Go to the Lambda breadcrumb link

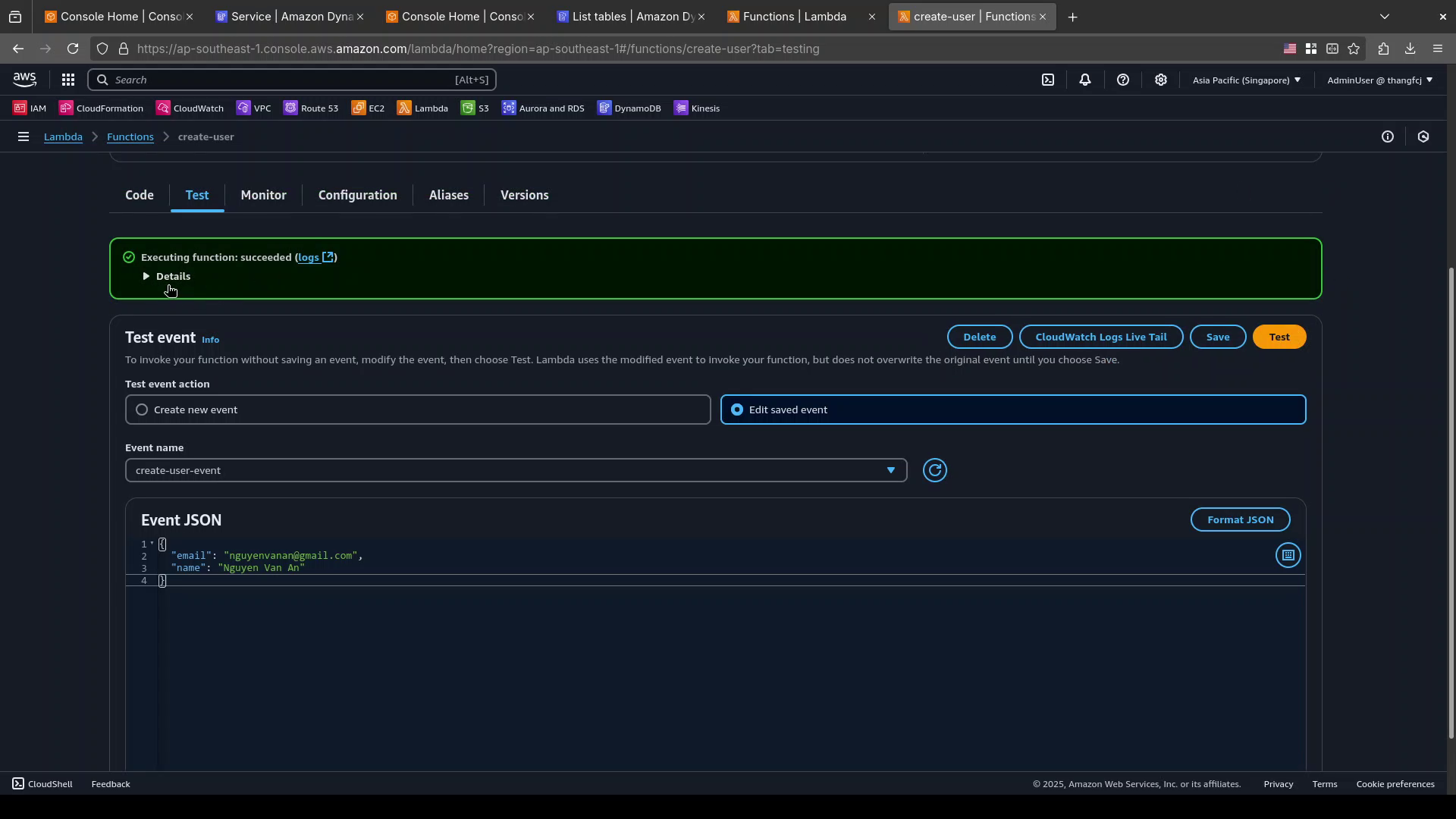click(63, 136)
